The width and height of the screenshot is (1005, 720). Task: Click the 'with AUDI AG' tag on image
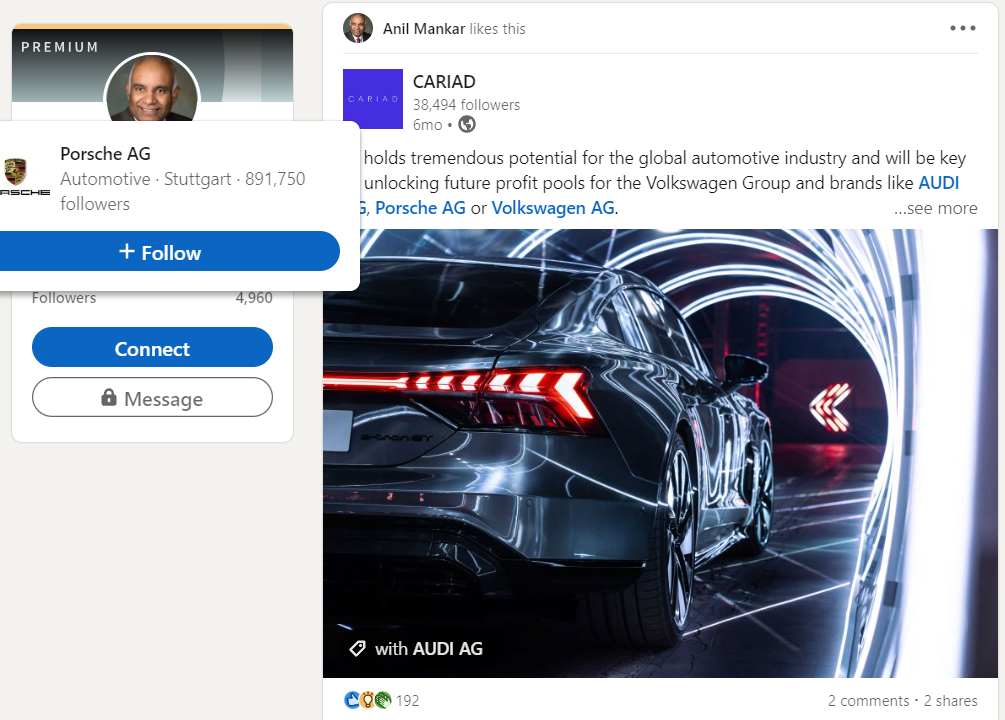tap(416, 649)
